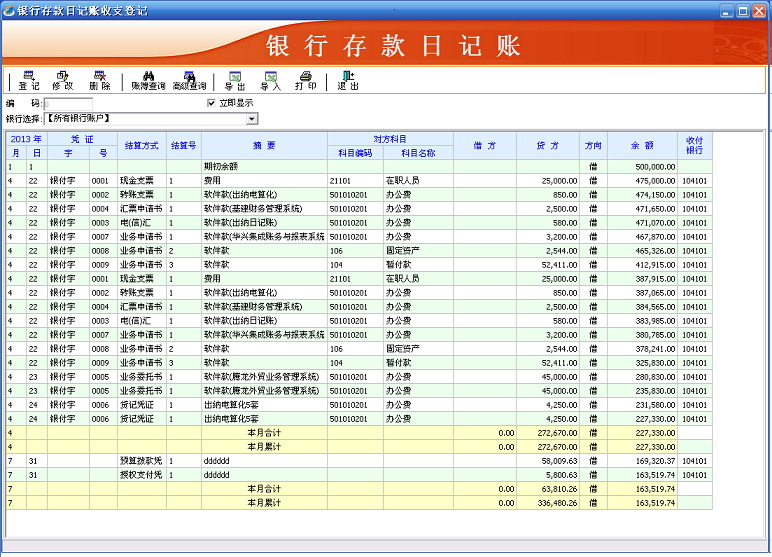The width and height of the screenshot is (772, 557).
Task: Click the 贷方 column header
Action: [547, 146]
